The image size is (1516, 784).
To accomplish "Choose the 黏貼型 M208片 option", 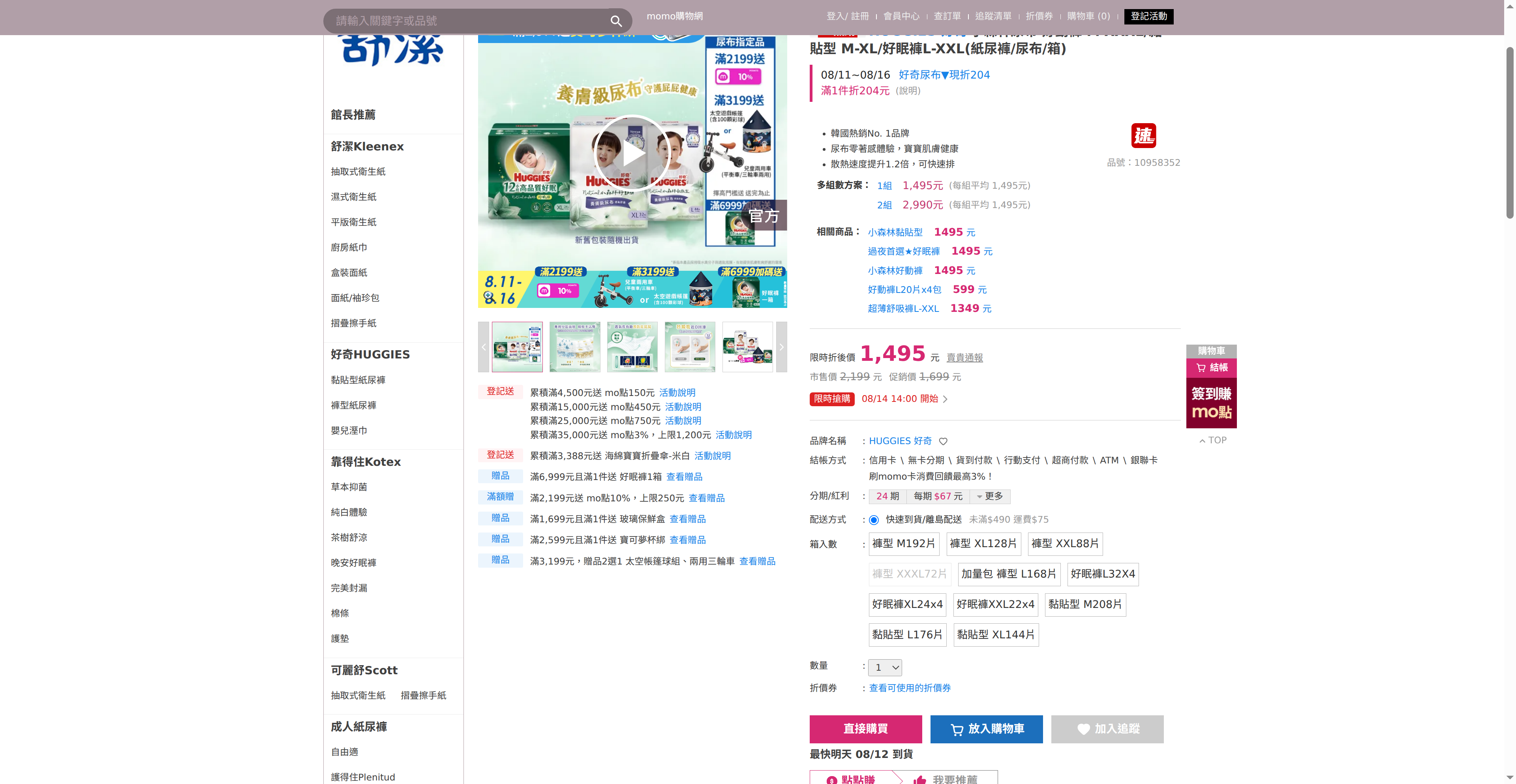I will pyautogui.click(x=1085, y=604).
